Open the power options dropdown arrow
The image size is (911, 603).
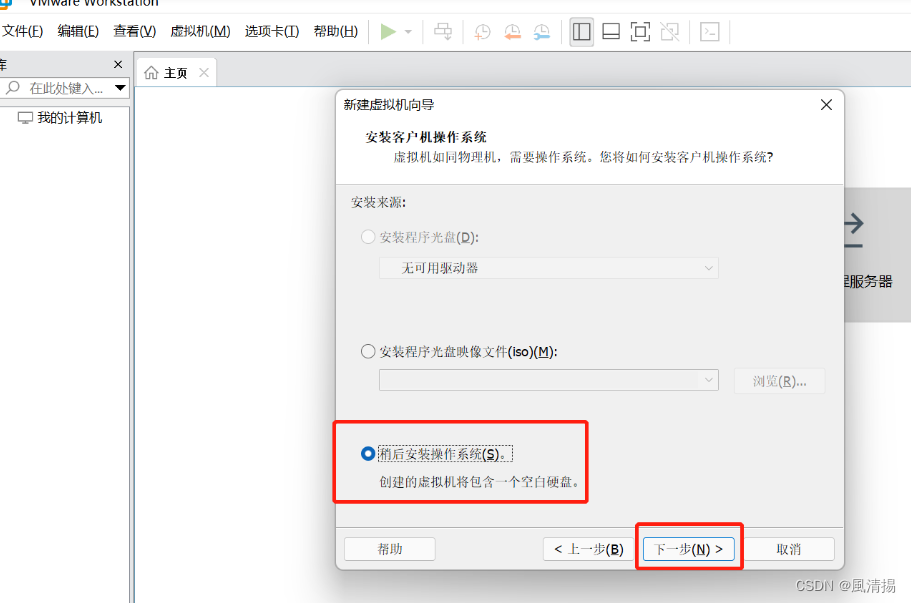tap(408, 32)
